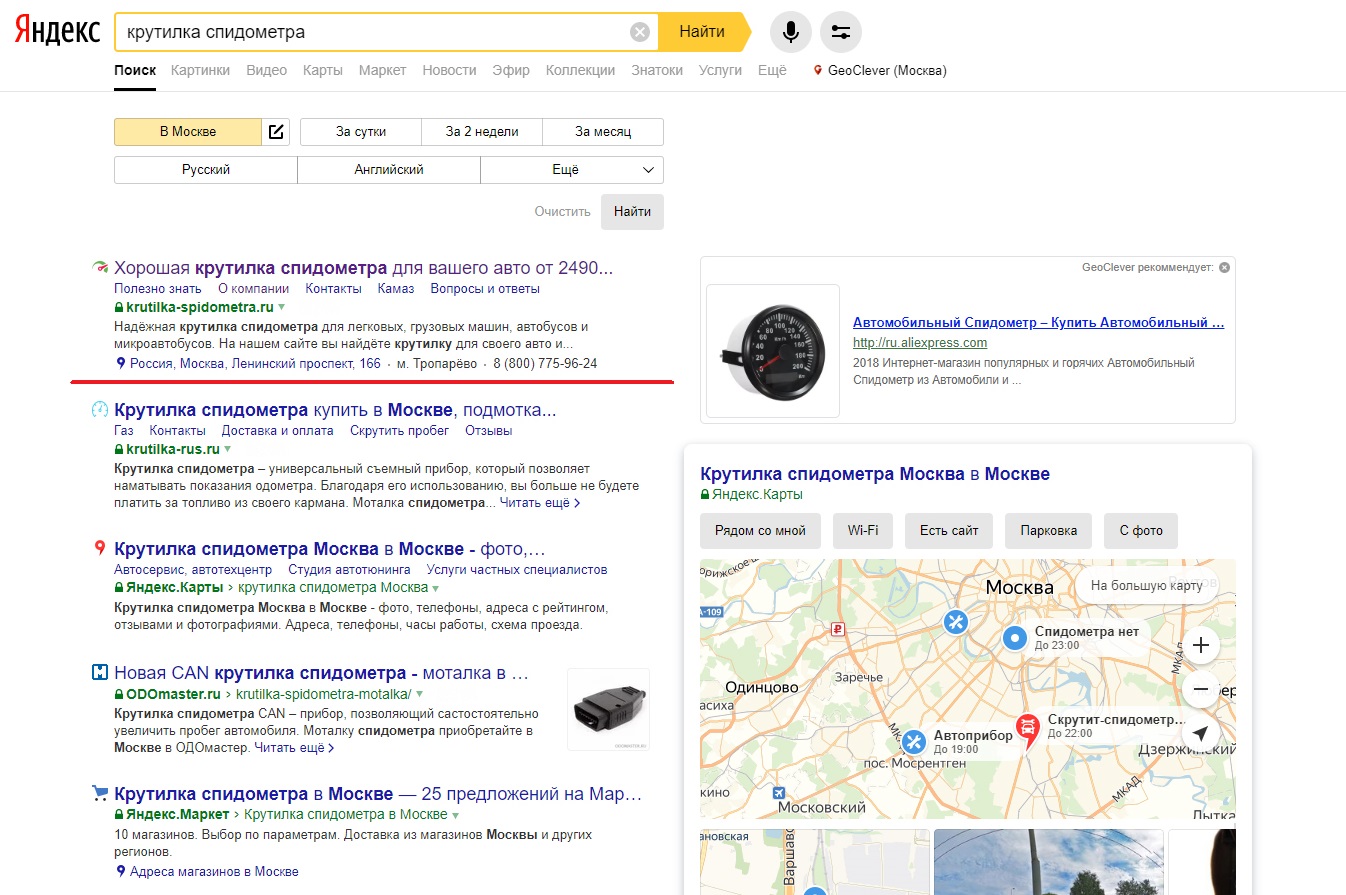The width and height of the screenshot is (1346, 895).
Task: Select the За 2 недели time filter
Action: click(482, 132)
